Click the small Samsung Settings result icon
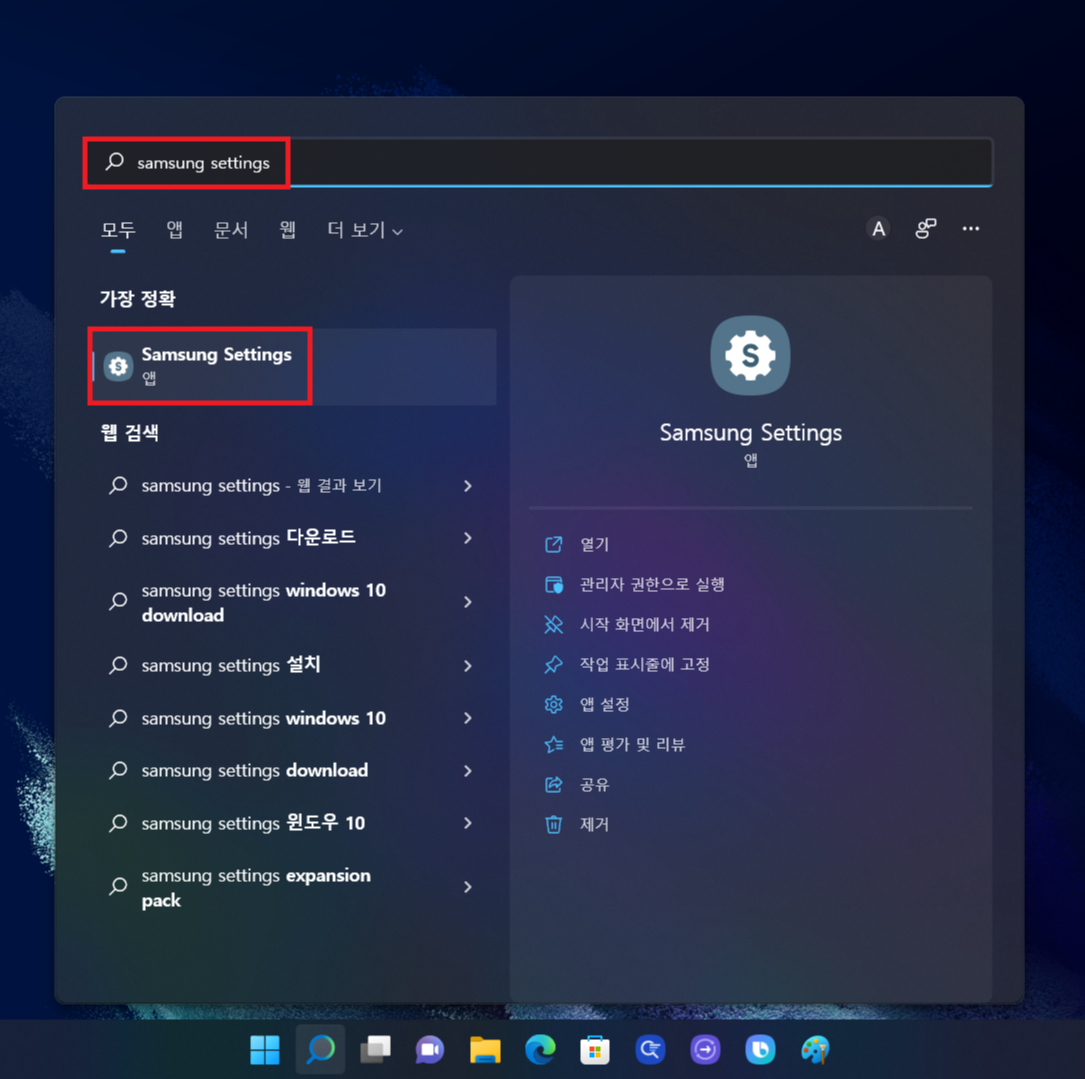The height and width of the screenshot is (1079, 1085). [x=118, y=366]
